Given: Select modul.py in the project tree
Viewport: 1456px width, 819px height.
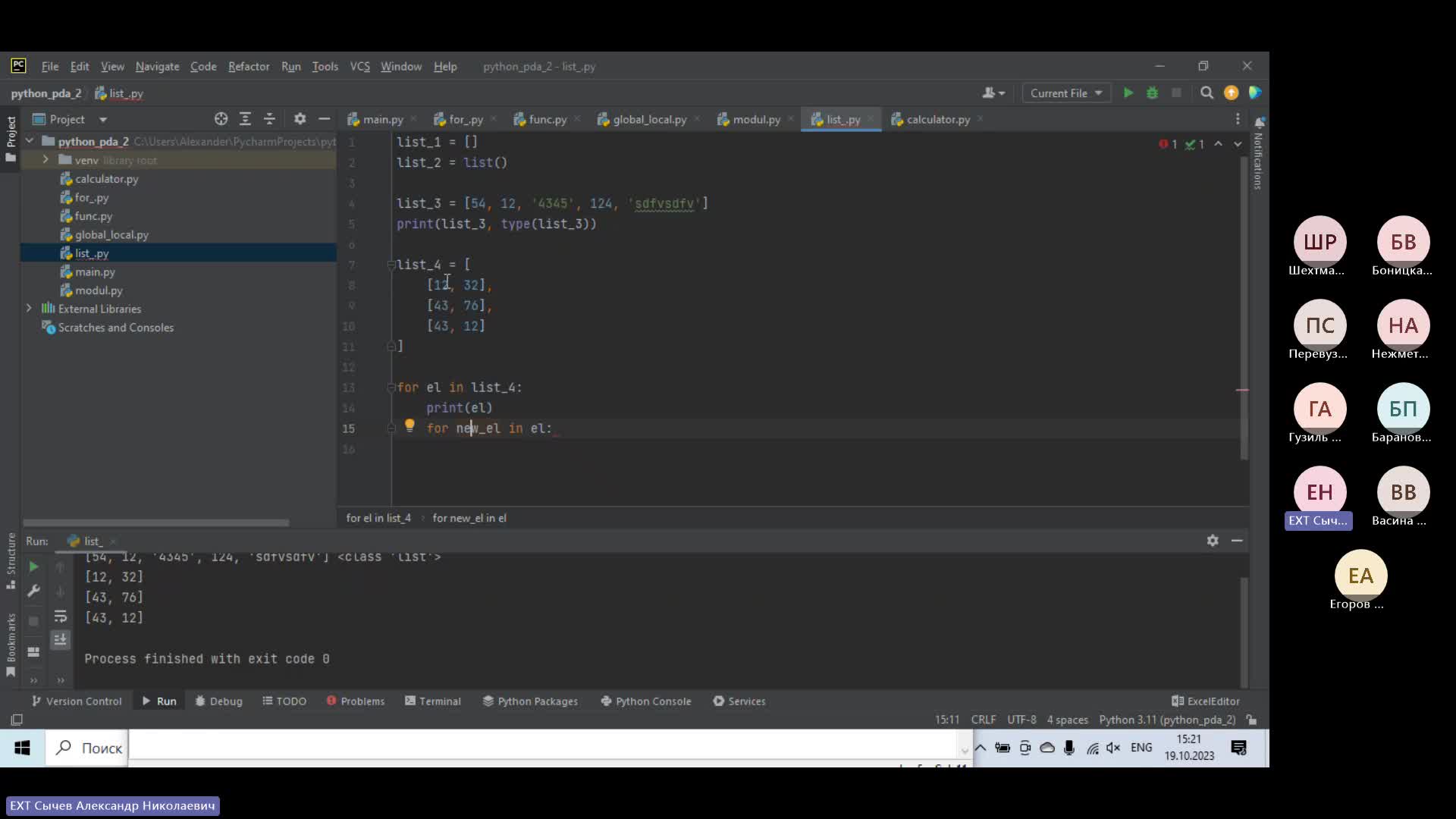Looking at the screenshot, I should coord(99,290).
